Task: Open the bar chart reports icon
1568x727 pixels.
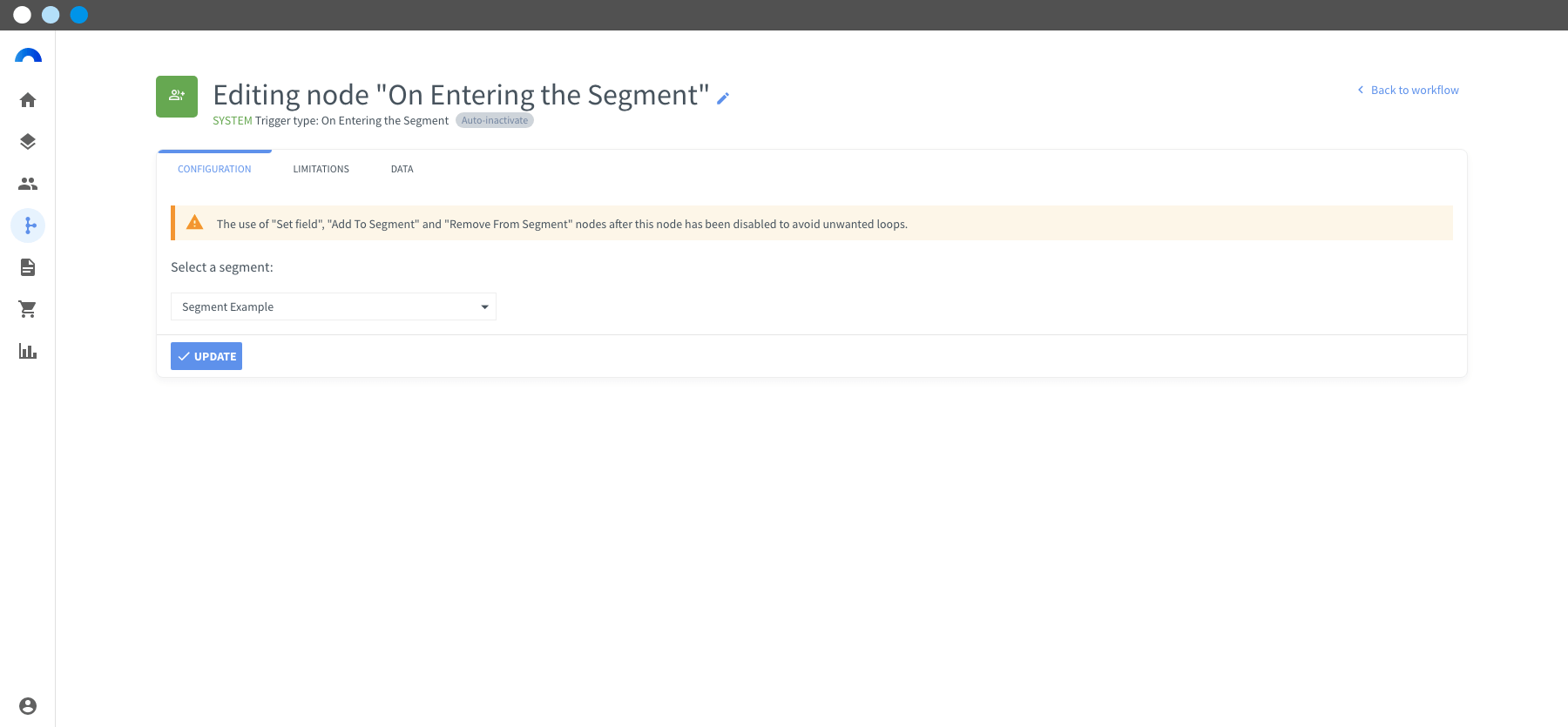Action: pos(28,351)
